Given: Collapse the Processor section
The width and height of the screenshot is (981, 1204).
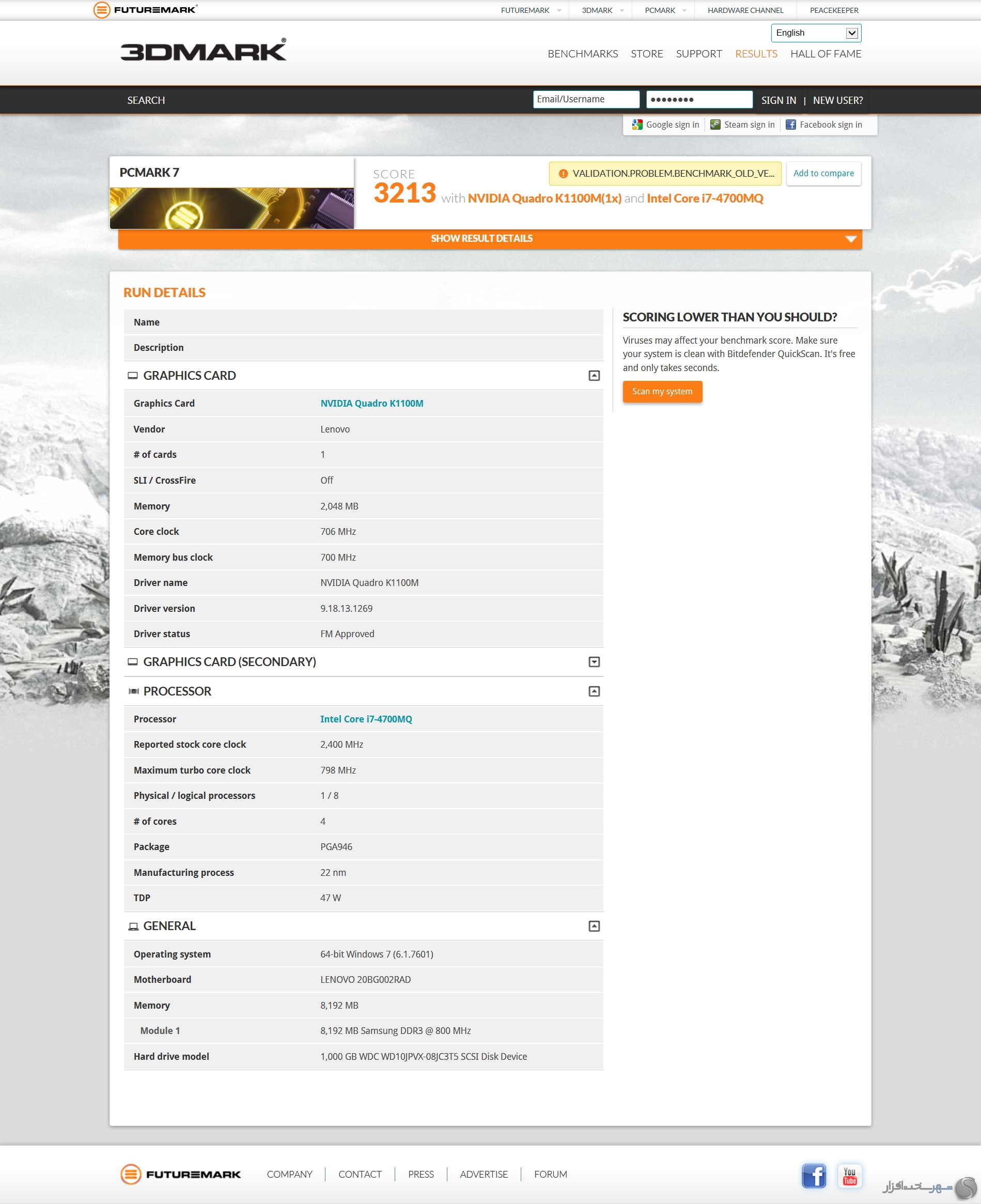Looking at the screenshot, I should [594, 691].
